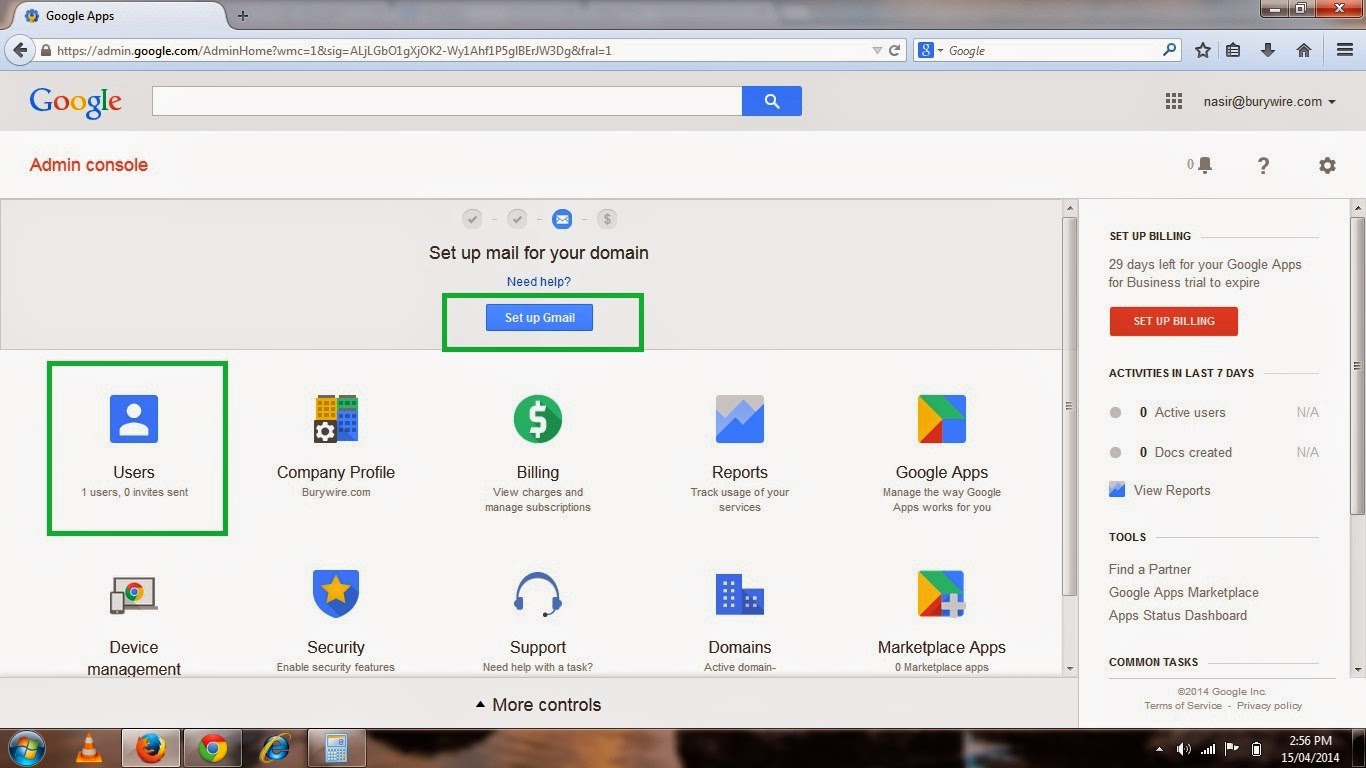Click the taskbar volume speaker icon
This screenshot has height=768, width=1366.
(1184, 749)
